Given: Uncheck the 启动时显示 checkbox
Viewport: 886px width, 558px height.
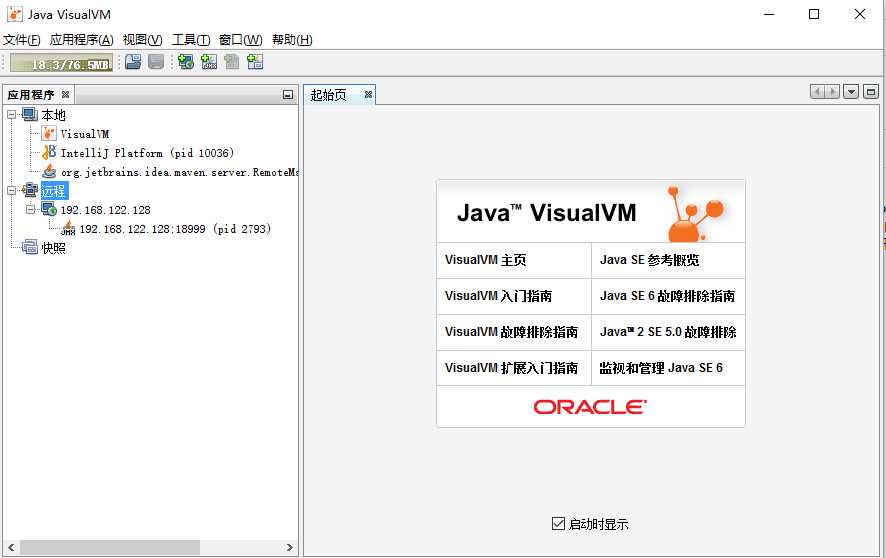Looking at the screenshot, I should pyautogui.click(x=558, y=524).
